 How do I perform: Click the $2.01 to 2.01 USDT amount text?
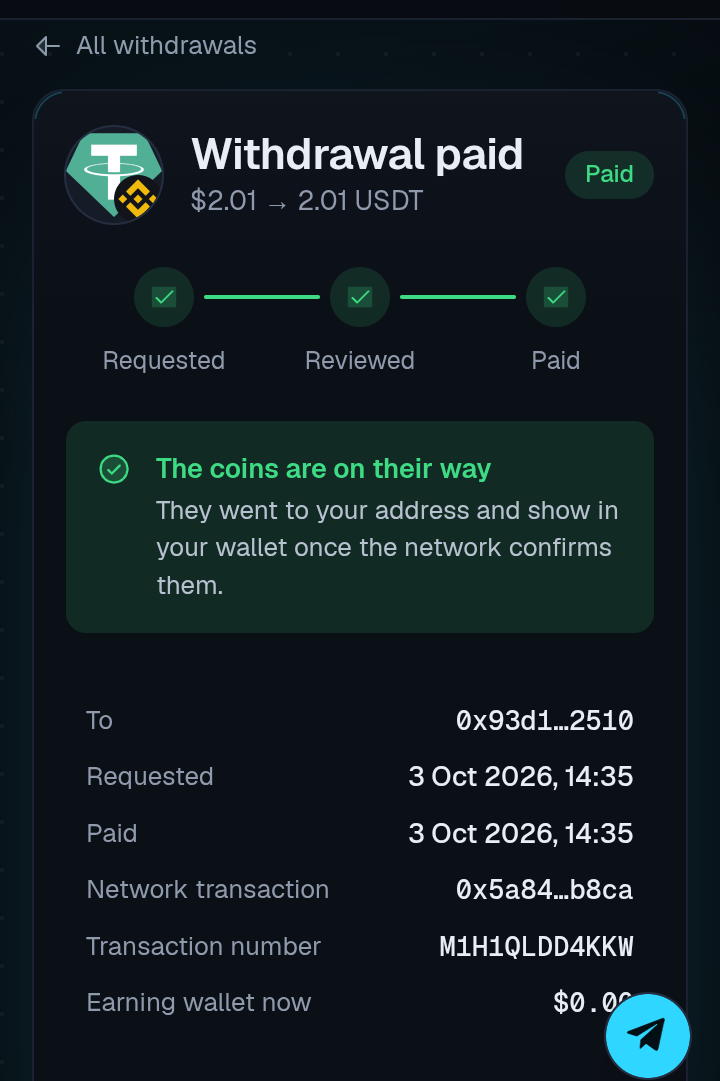[x=307, y=201]
